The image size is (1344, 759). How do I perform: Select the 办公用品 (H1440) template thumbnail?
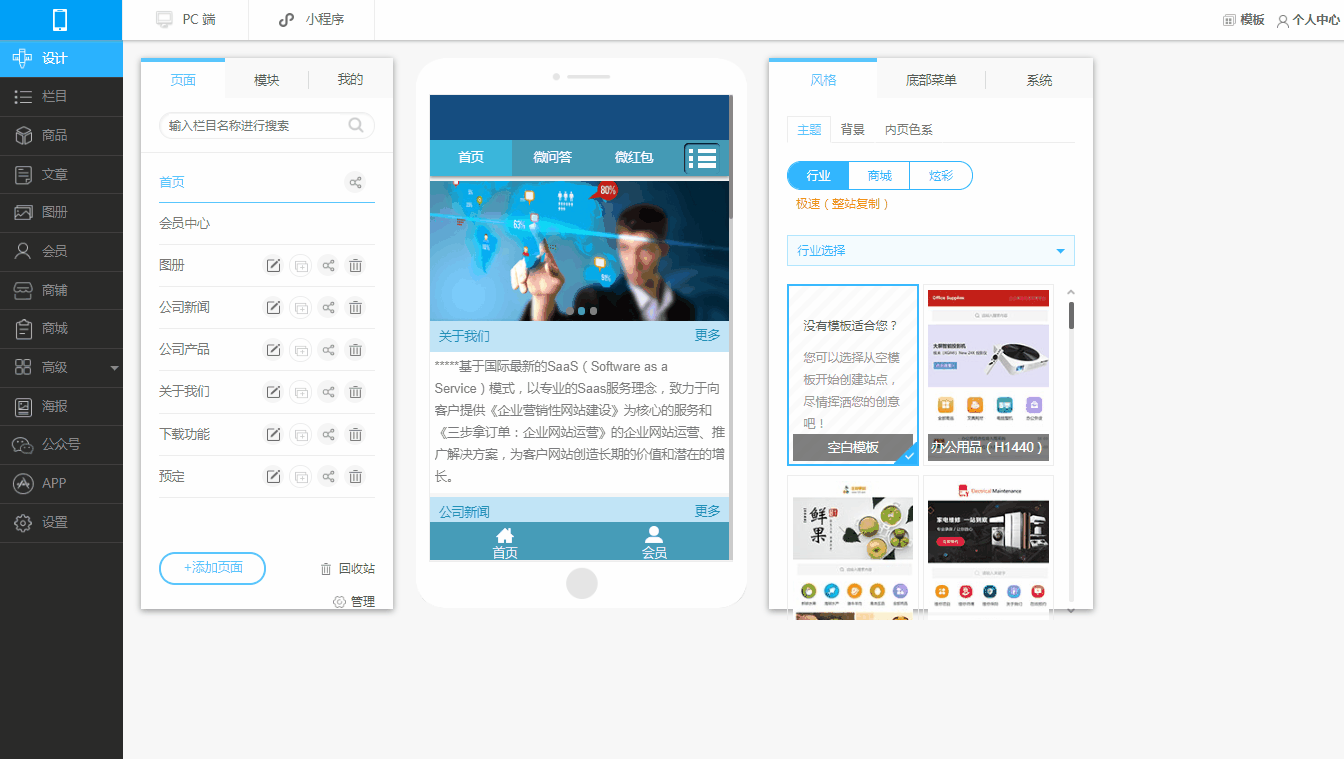coord(988,375)
